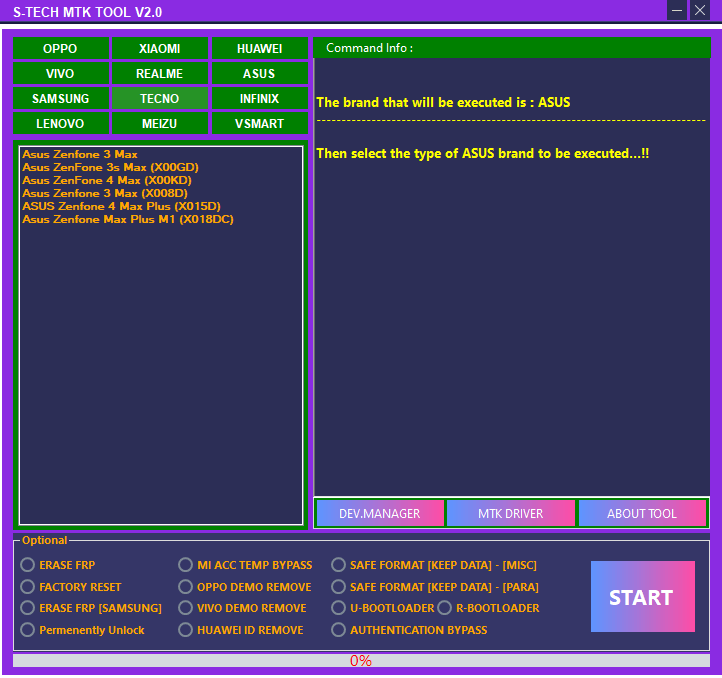Image resolution: width=722 pixels, height=678 pixels.
Task: Select Asus ZenFone 3s Max (X00GD)
Action: coord(111,167)
